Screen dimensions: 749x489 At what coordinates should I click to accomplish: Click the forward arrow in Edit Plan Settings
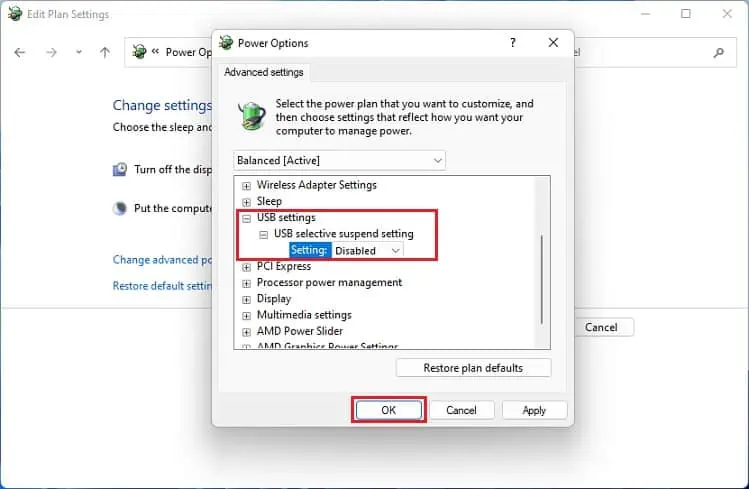(x=51, y=52)
